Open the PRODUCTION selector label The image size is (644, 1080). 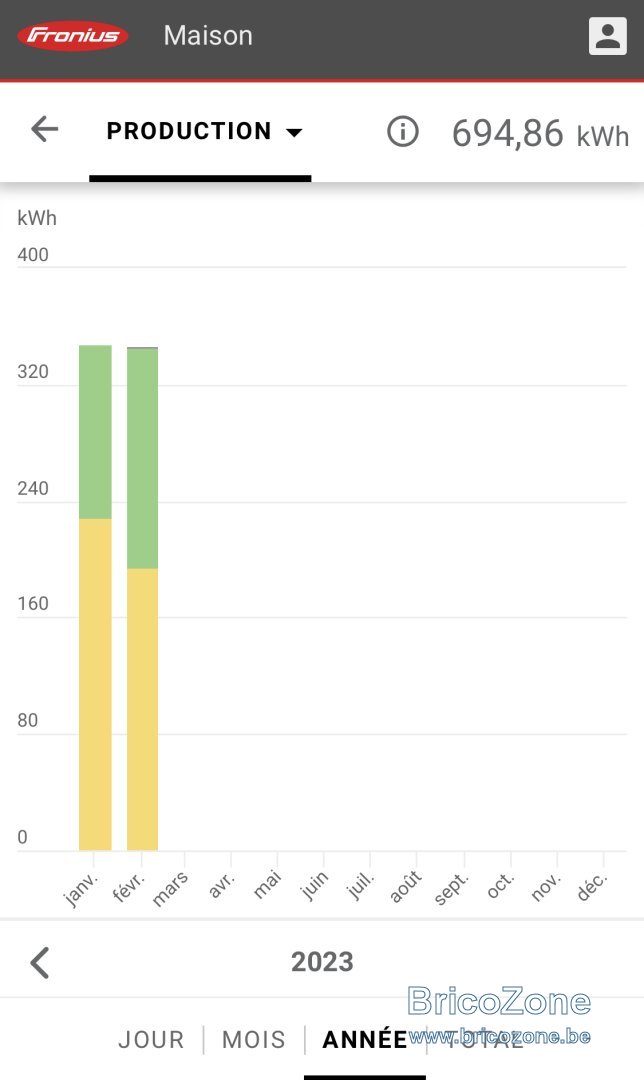coord(189,131)
